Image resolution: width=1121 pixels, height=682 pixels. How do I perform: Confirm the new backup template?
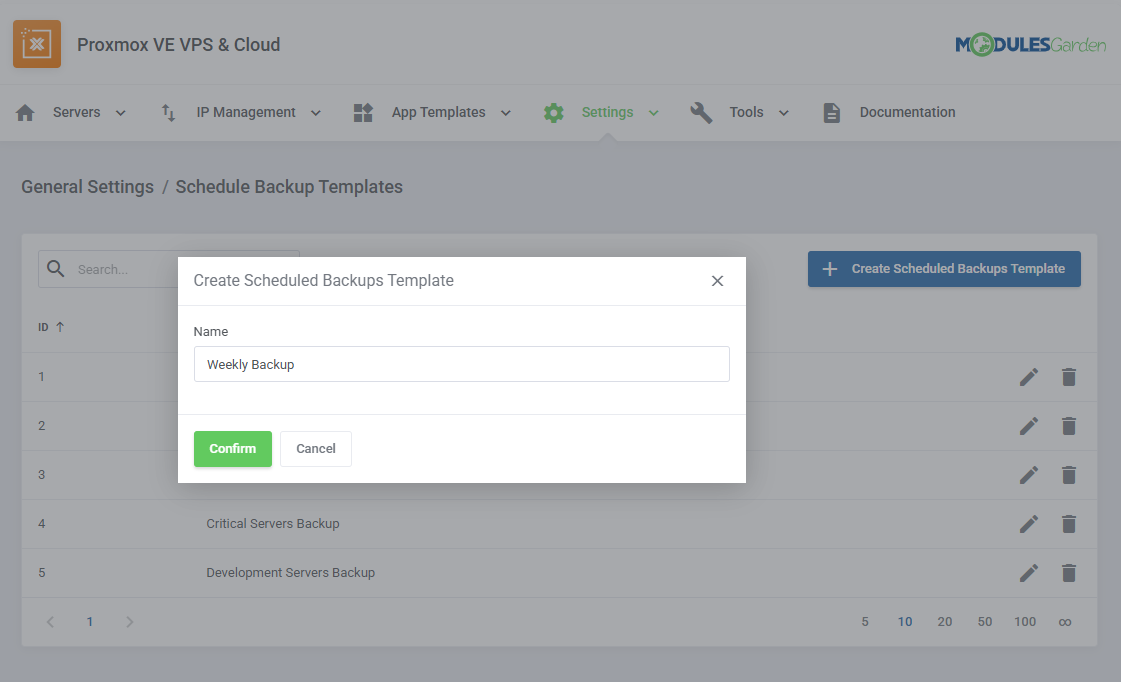tap(232, 449)
